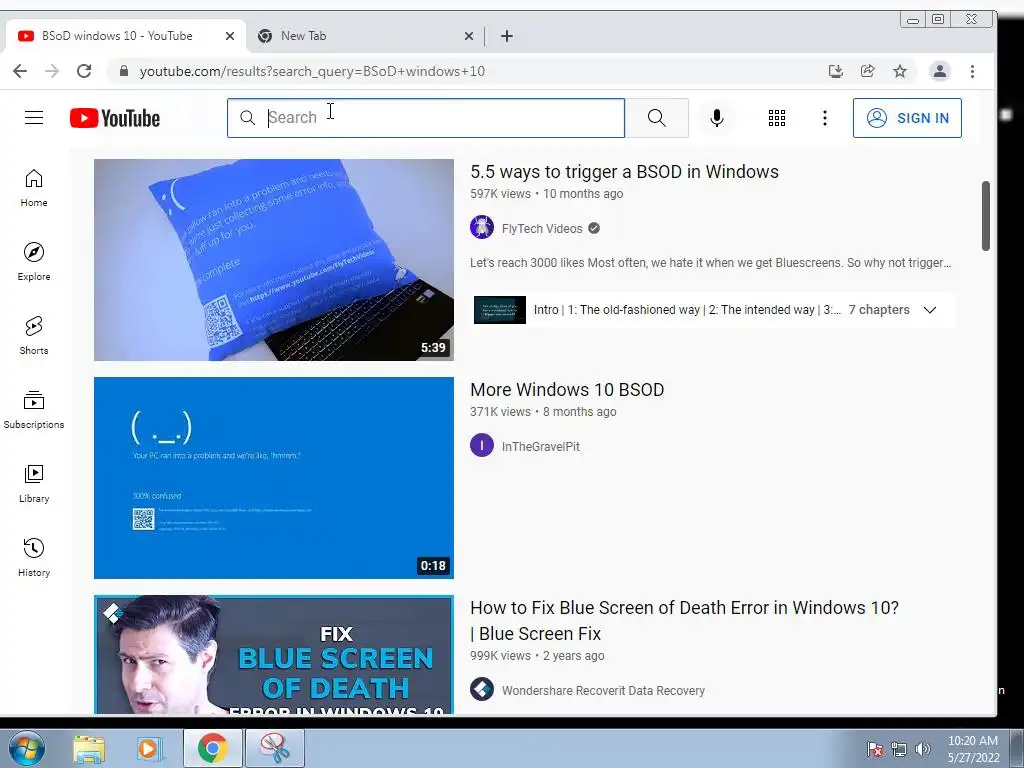Viewport: 1024px width, 768px height.
Task: Click '597K views' text
Action: 500,194
